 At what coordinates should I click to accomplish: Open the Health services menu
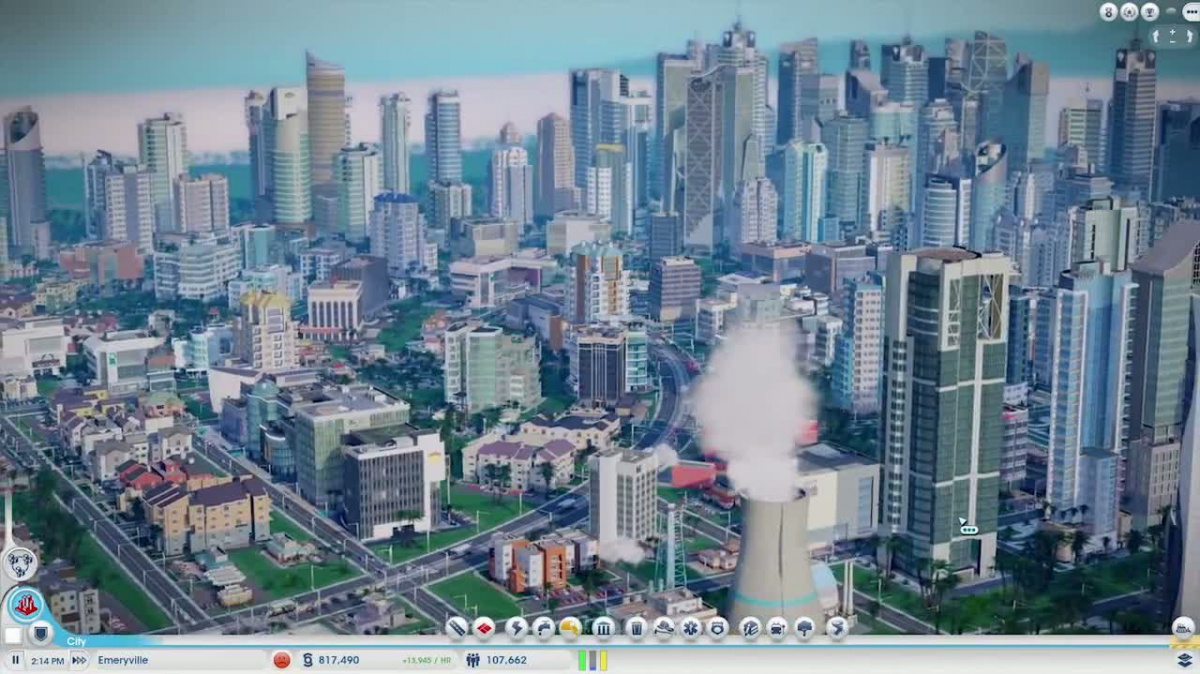click(x=690, y=628)
